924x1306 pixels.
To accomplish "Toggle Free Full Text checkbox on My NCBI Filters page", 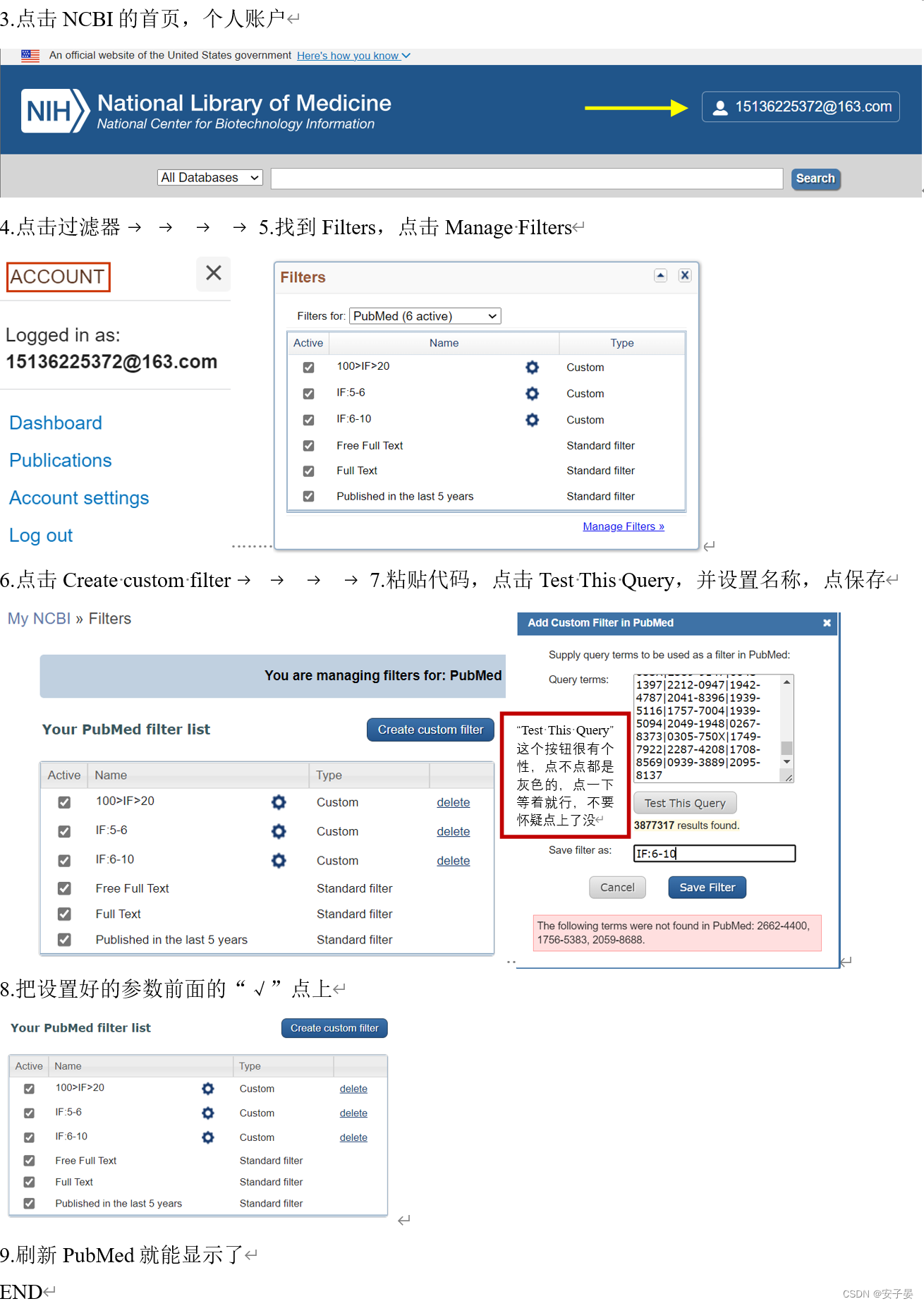I will click(64, 888).
